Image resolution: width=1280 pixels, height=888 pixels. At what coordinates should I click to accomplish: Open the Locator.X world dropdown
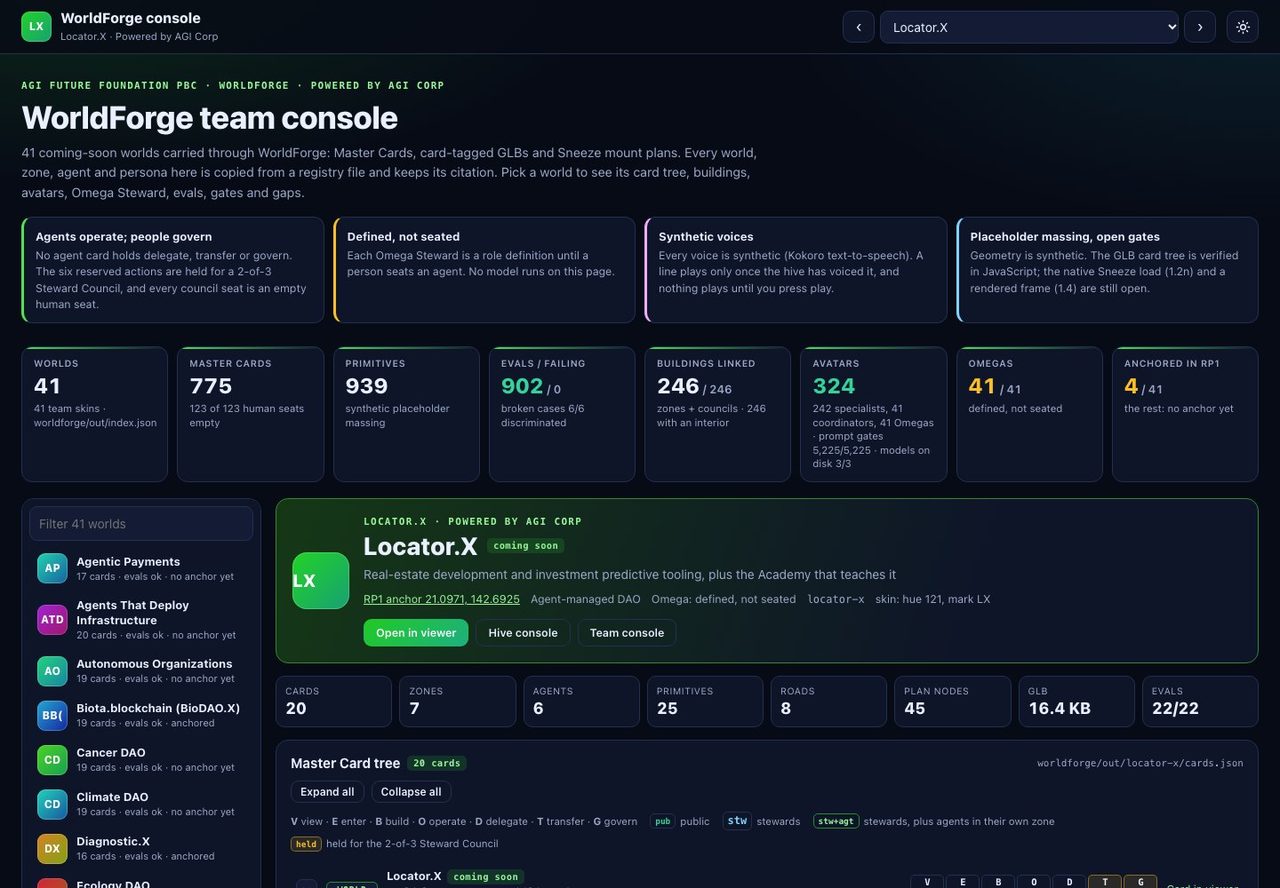[1030, 27]
